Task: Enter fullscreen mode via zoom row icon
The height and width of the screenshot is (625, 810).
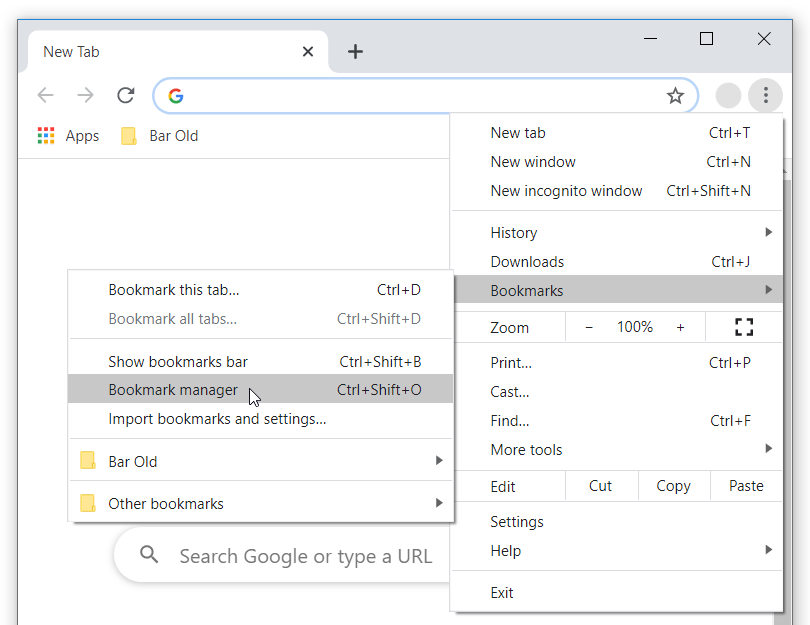Action: pyautogui.click(x=743, y=327)
